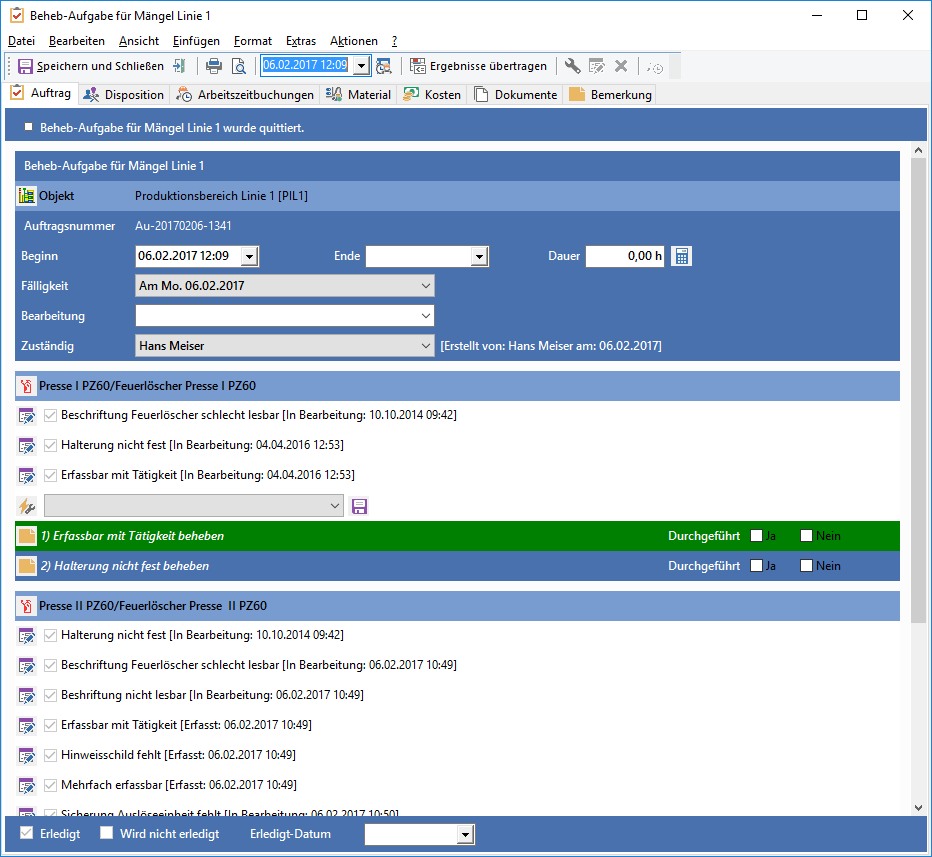Screen dimensions: 932x857
Task: Switch to the Dokumente tab
Action: pos(516,94)
